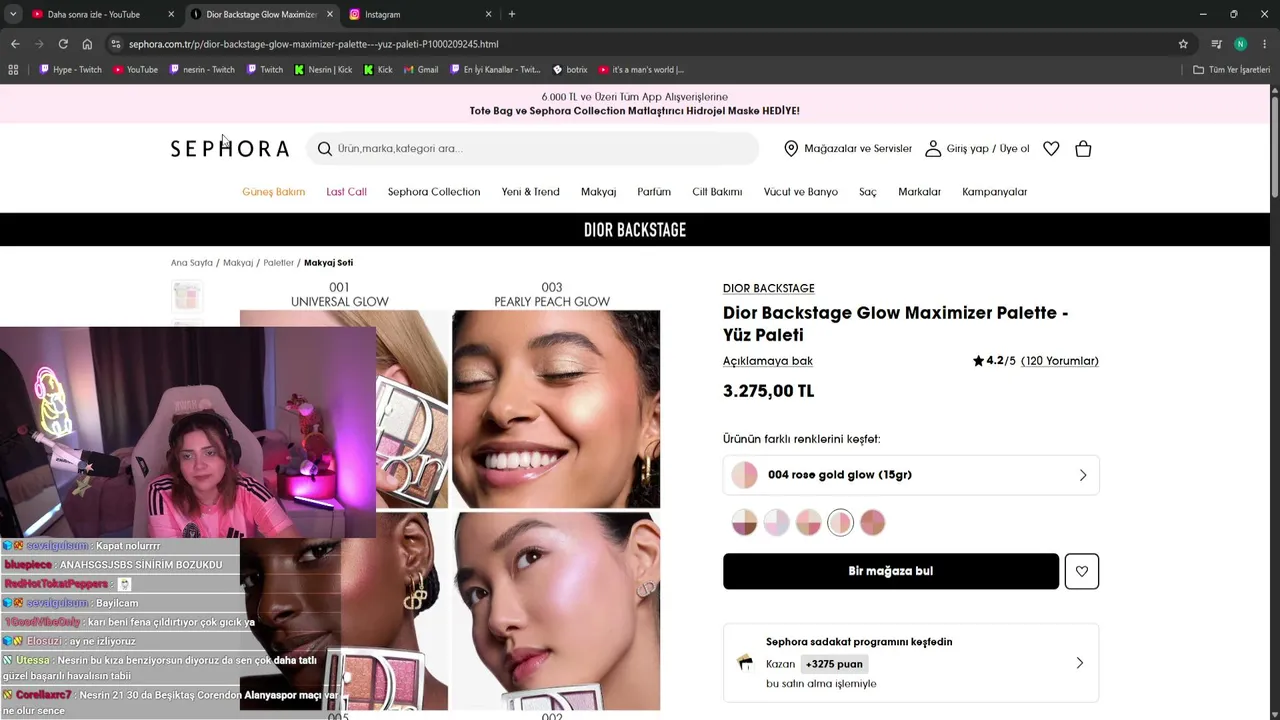The height and width of the screenshot is (720, 1280).
Task: Open the Markalar menu
Action: [x=919, y=192]
